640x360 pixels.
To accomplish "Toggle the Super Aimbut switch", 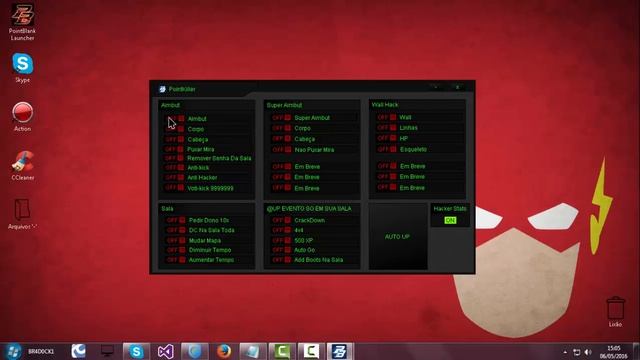I will click(282, 118).
